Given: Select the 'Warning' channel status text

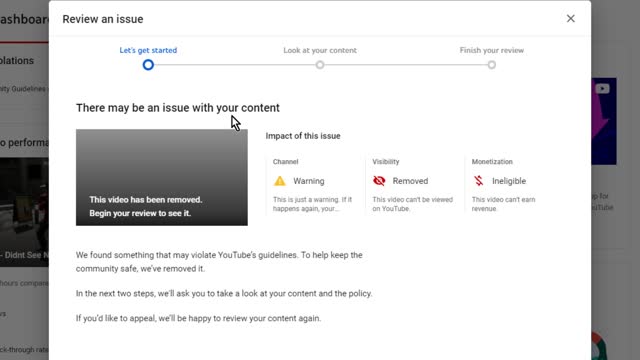Looking at the screenshot, I should click(309, 181).
